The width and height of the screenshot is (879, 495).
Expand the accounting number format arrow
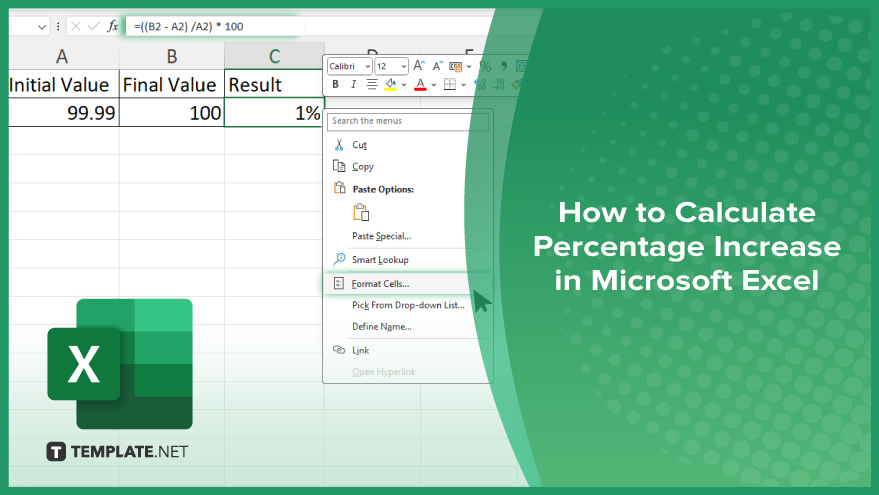[469, 67]
